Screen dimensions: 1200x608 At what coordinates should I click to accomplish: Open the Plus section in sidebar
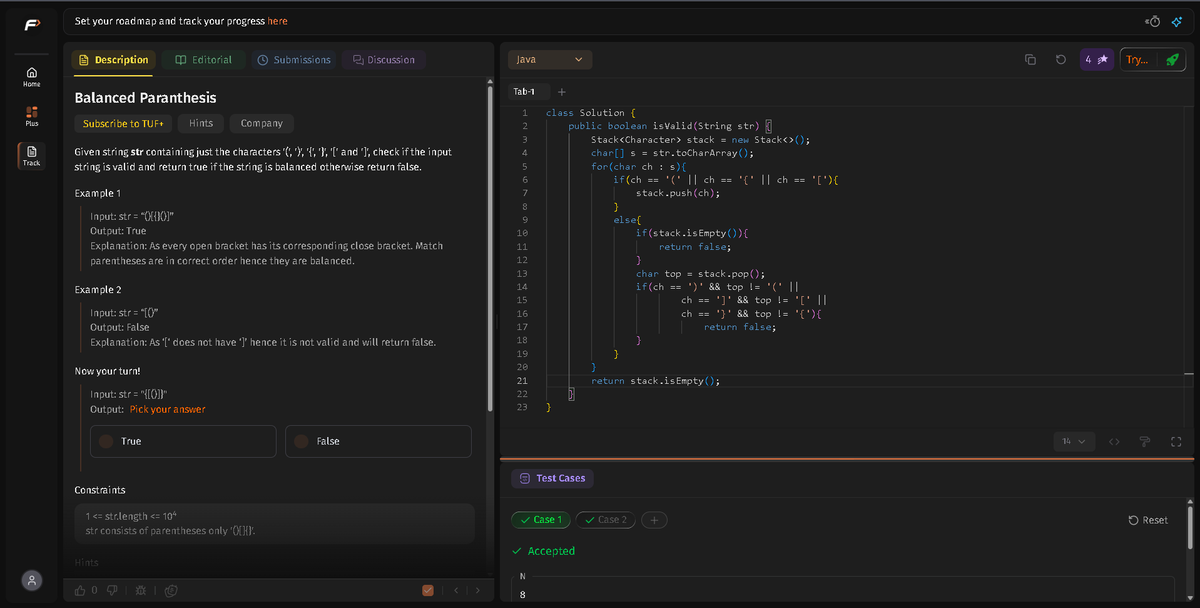click(32, 115)
